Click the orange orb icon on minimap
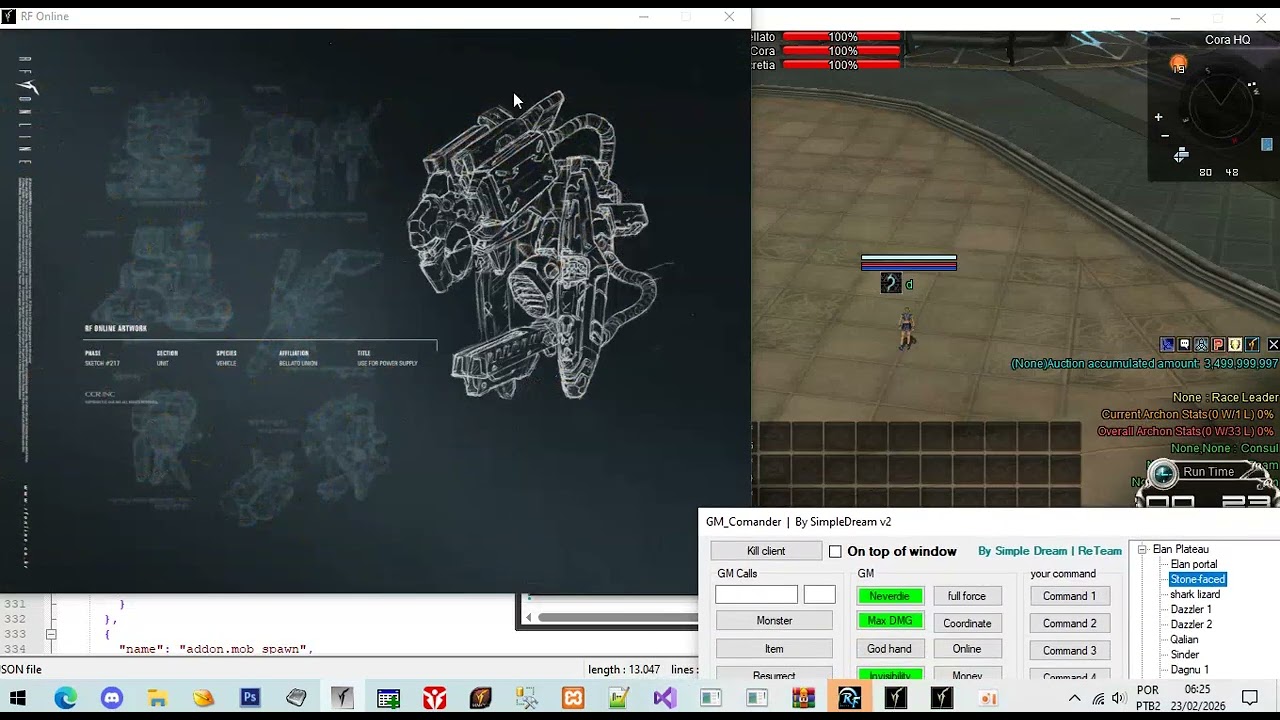Viewport: 1280px width, 720px height. point(1178,64)
